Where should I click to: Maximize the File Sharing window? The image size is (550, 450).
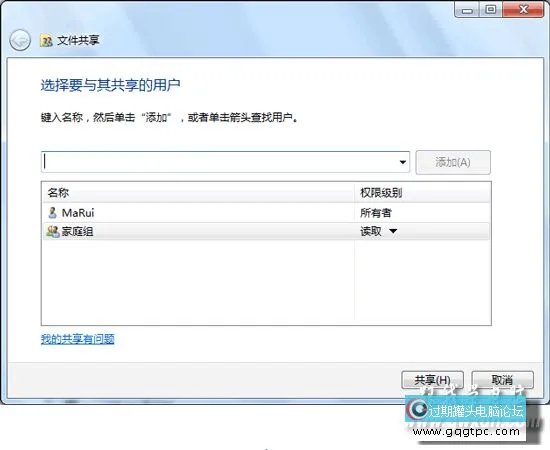point(491,9)
